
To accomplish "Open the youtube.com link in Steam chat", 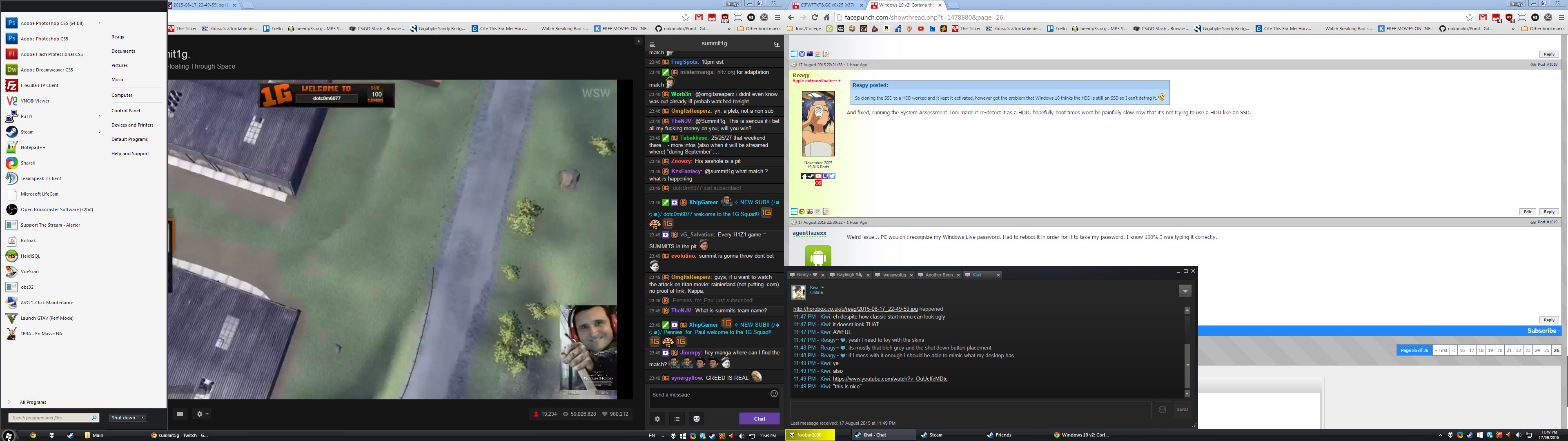I will (889, 379).
